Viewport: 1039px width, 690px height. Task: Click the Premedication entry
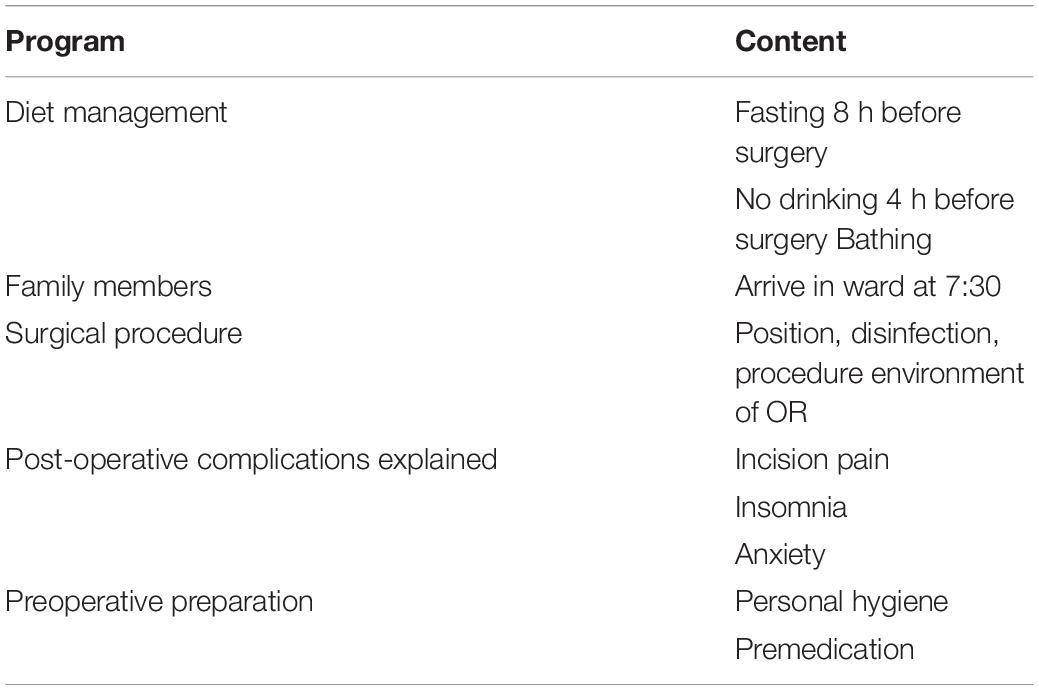[x=825, y=650]
